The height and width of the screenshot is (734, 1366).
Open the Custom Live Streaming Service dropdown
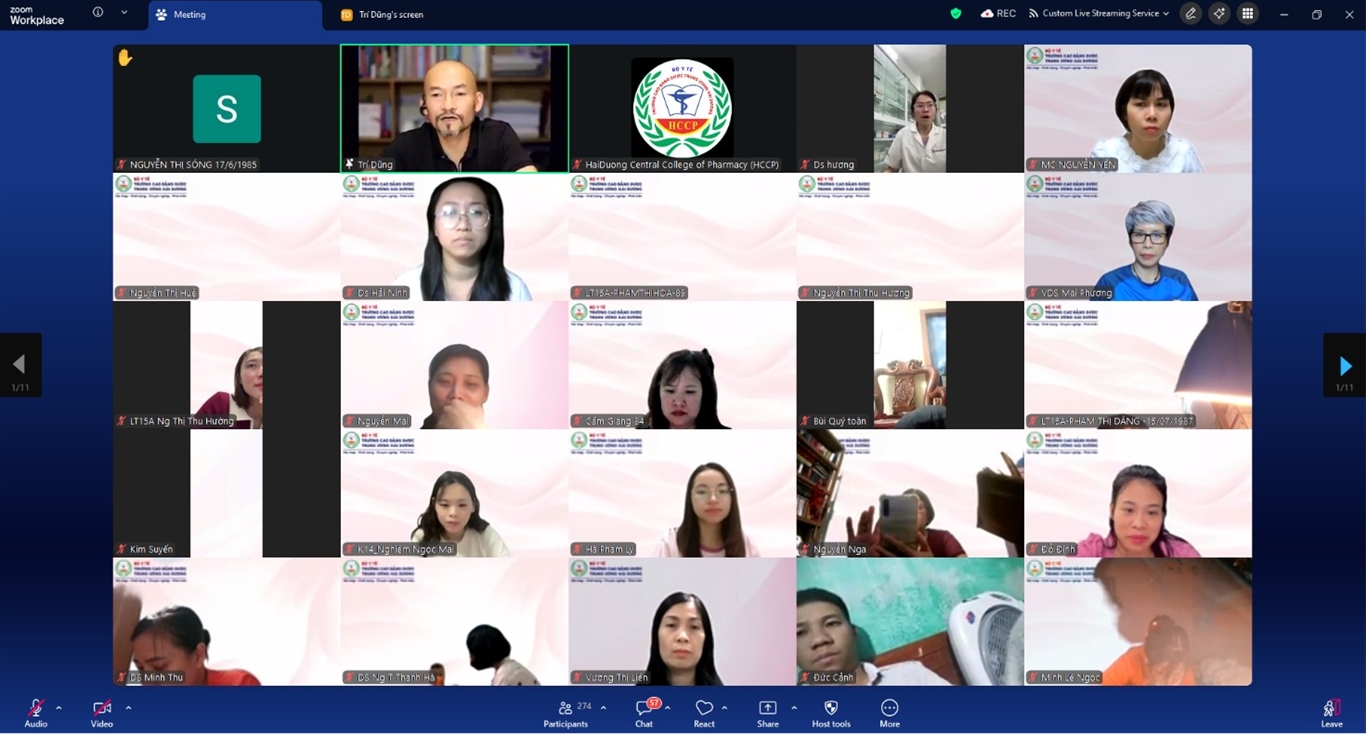point(1099,14)
